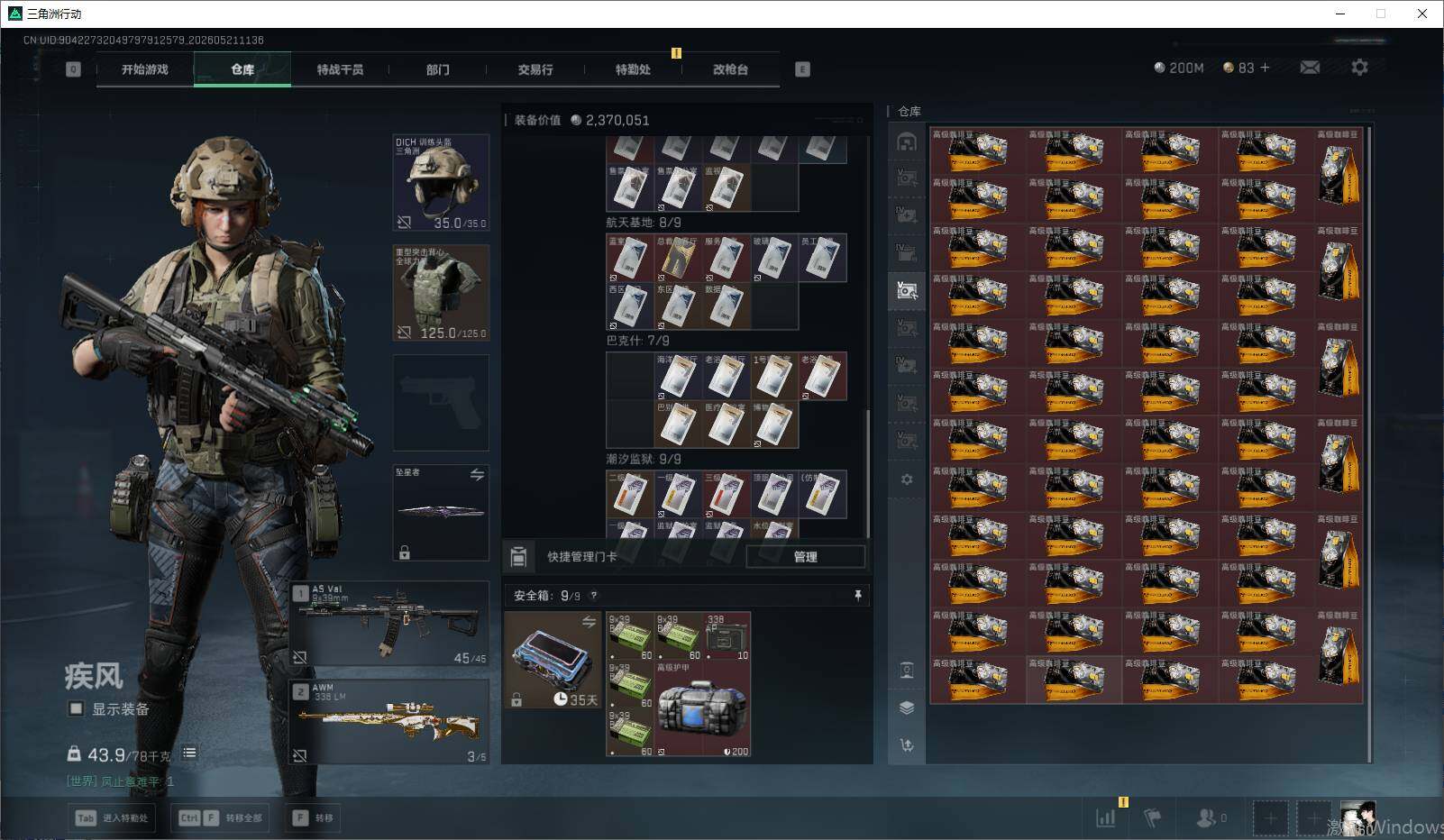Open the 开始游戏 tab
This screenshot has height=840, width=1444.
pos(145,69)
